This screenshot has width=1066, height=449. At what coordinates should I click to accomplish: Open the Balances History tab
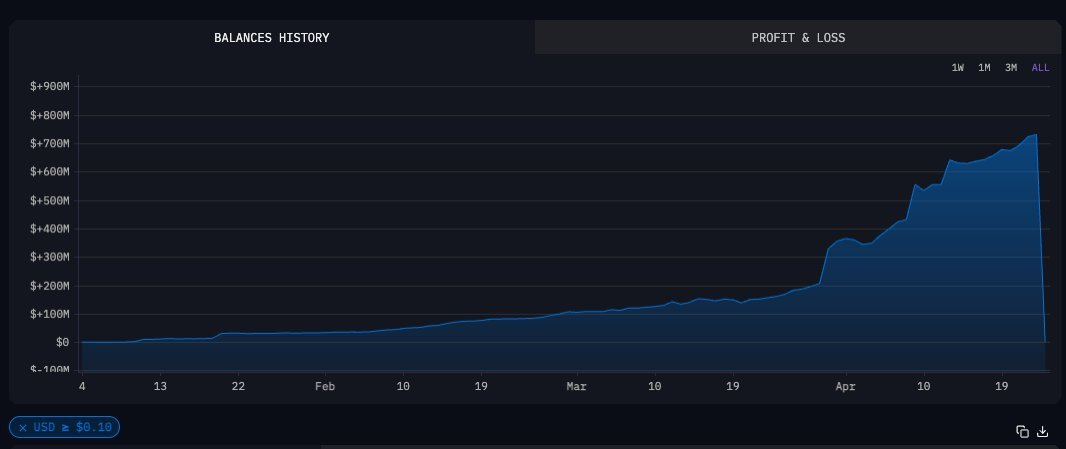[272, 37]
